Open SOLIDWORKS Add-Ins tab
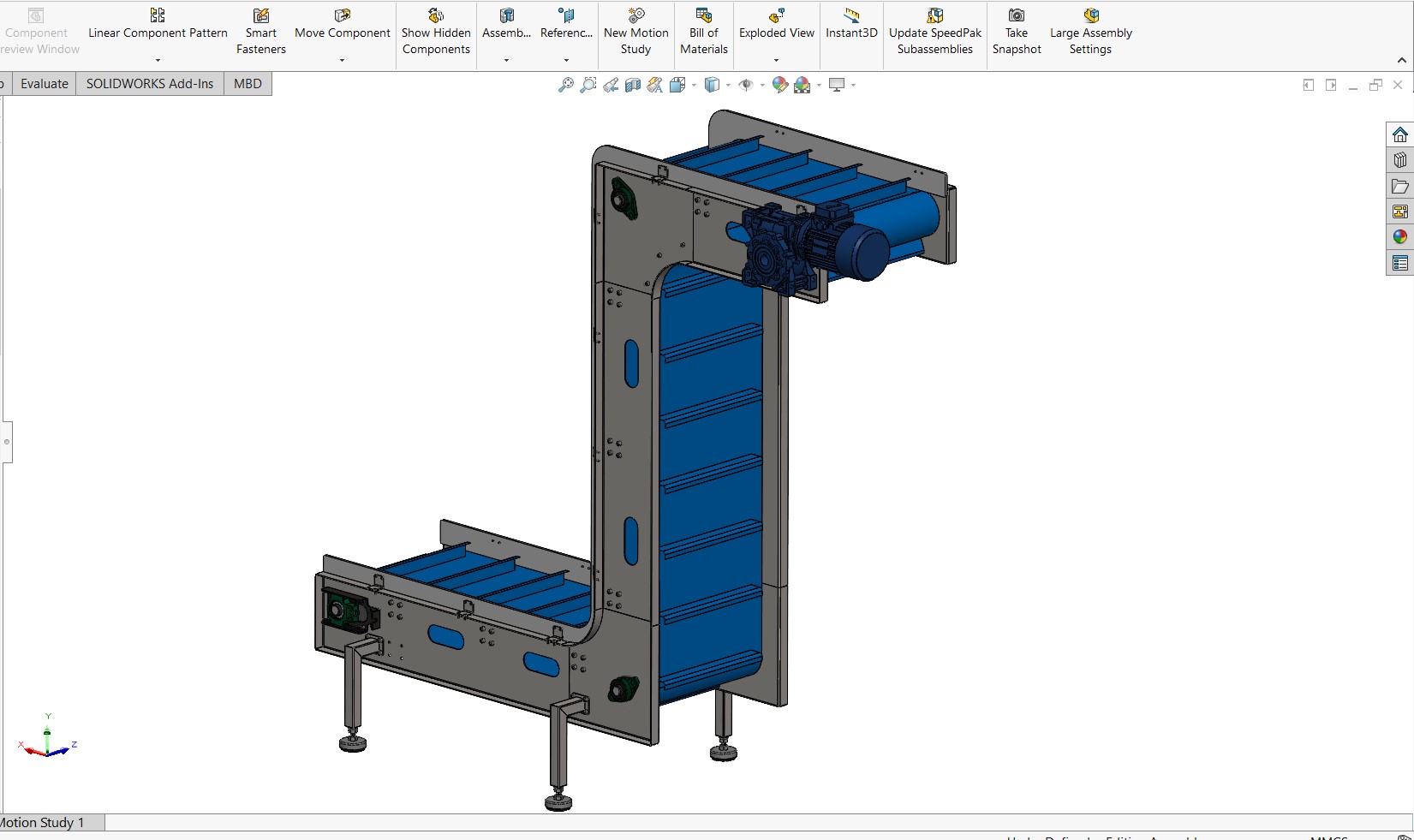Screen dimensions: 1414x840 pyautogui.click(x=150, y=84)
